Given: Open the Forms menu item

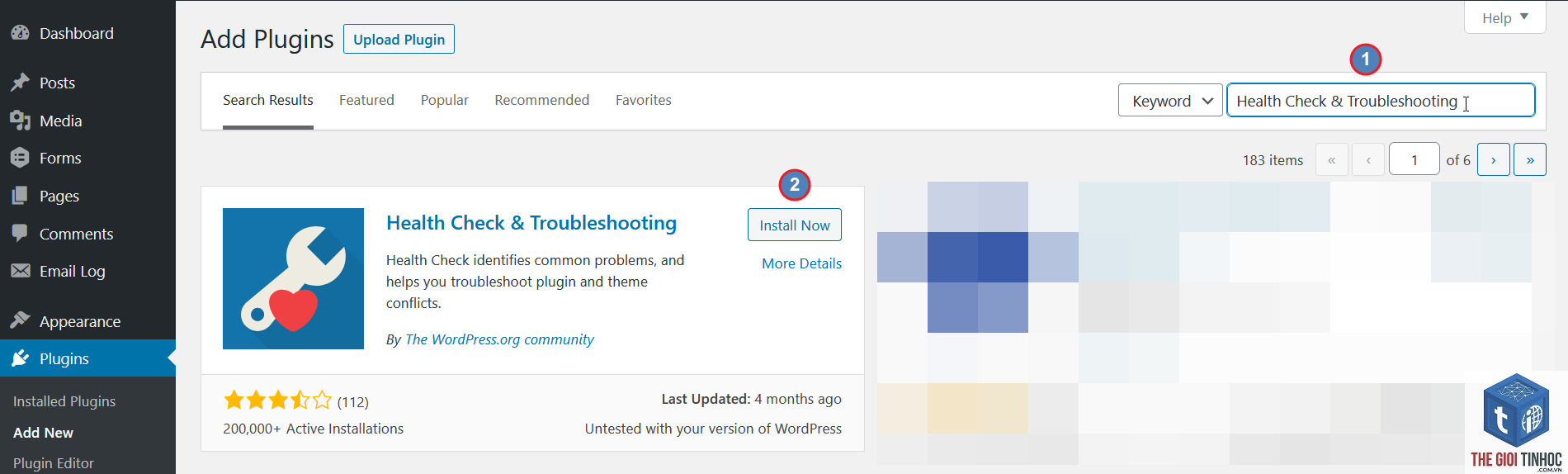Looking at the screenshot, I should (x=87, y=158).
